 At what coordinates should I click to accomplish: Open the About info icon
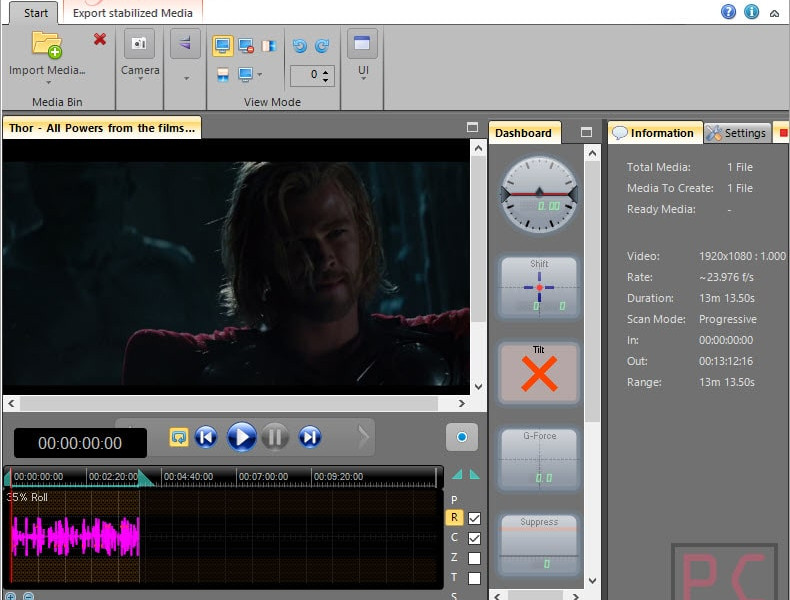(751, 11)
